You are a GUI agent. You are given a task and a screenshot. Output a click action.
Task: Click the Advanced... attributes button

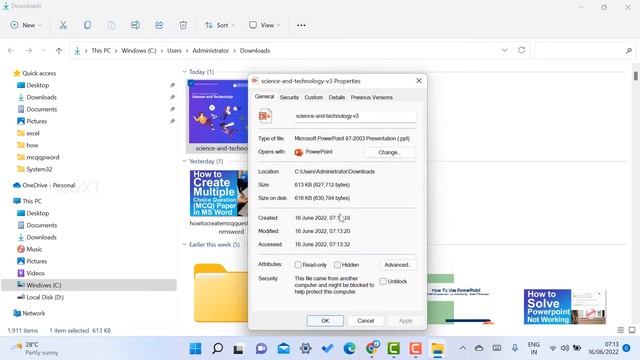398,265
